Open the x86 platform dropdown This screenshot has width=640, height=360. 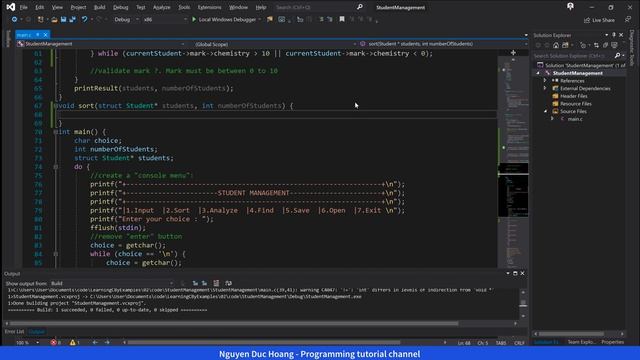[165, 19]
